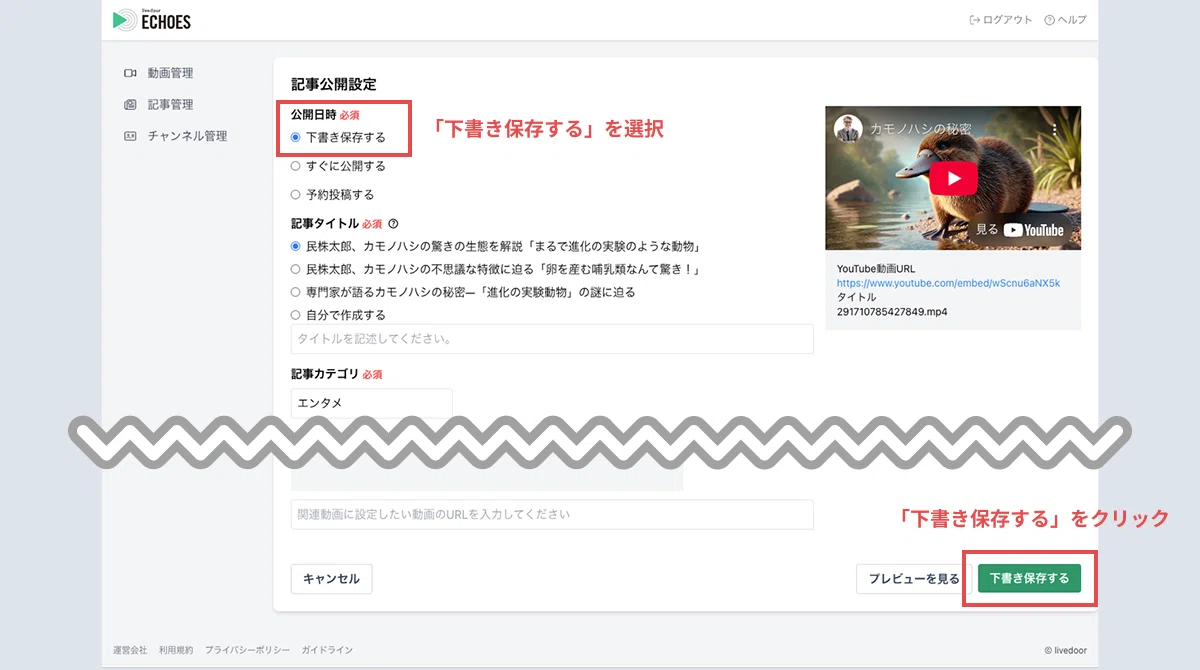The height and width of the screenshot is (670, 1200).
Task: Click the 見る label in the video player
Action: pyautogui.click(x=987, y=229)
